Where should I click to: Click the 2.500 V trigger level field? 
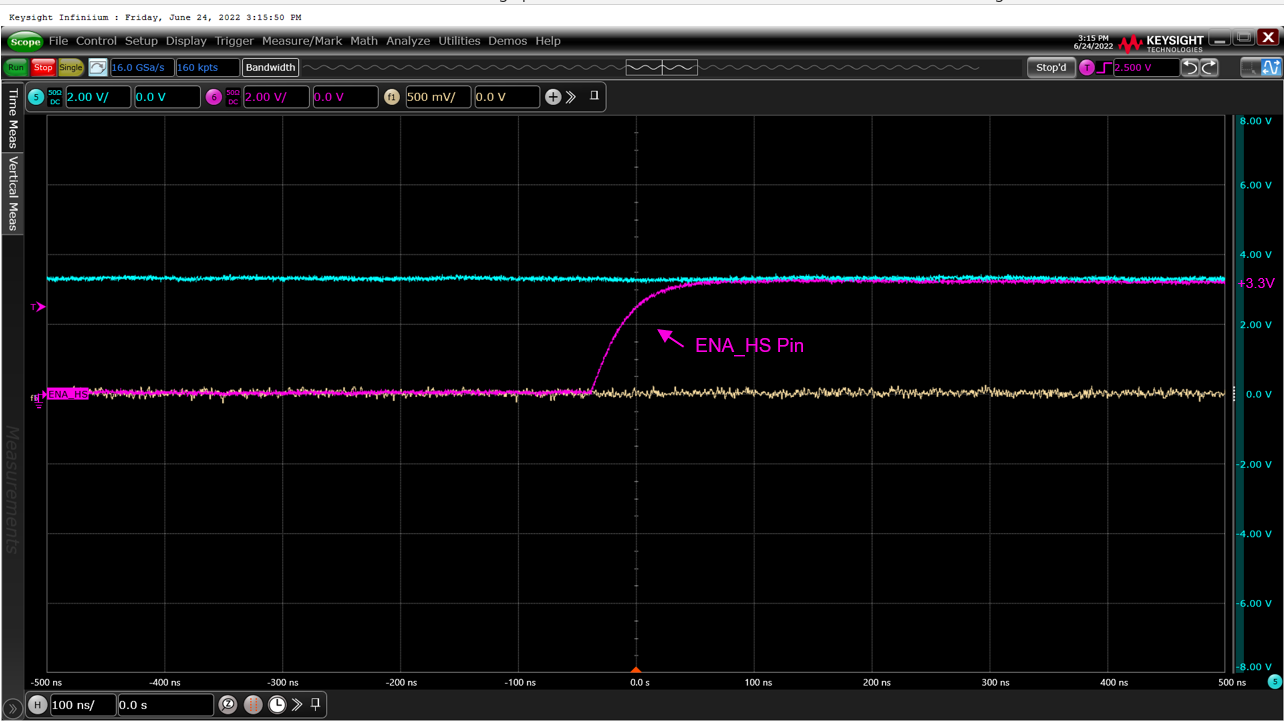[1144, 67]
